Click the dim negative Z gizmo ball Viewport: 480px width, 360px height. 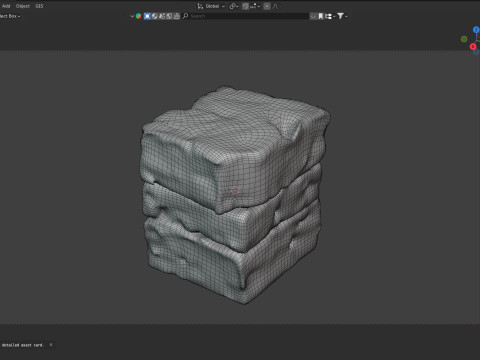[477, 52]
